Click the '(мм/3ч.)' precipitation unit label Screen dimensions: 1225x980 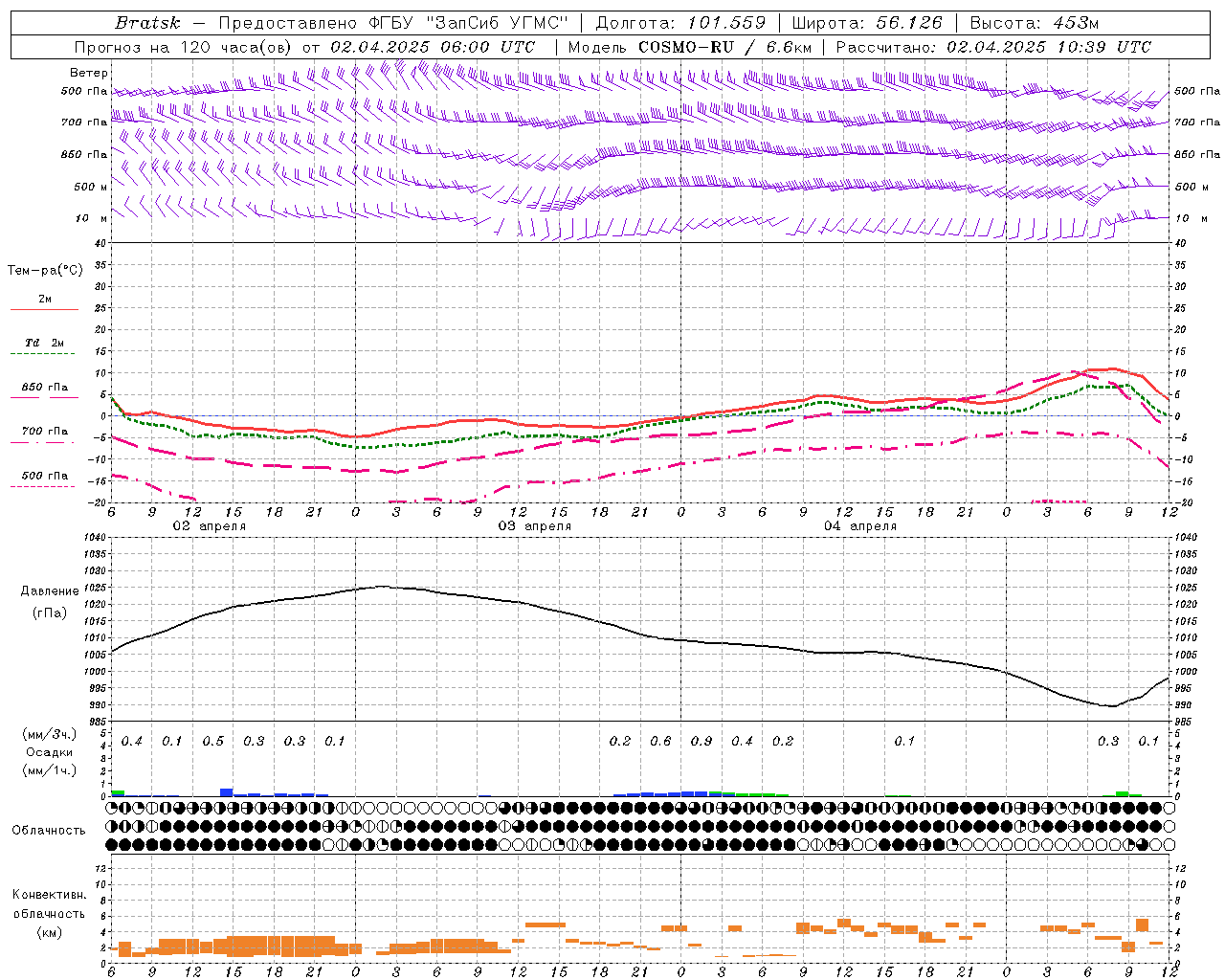coord(50,734)
